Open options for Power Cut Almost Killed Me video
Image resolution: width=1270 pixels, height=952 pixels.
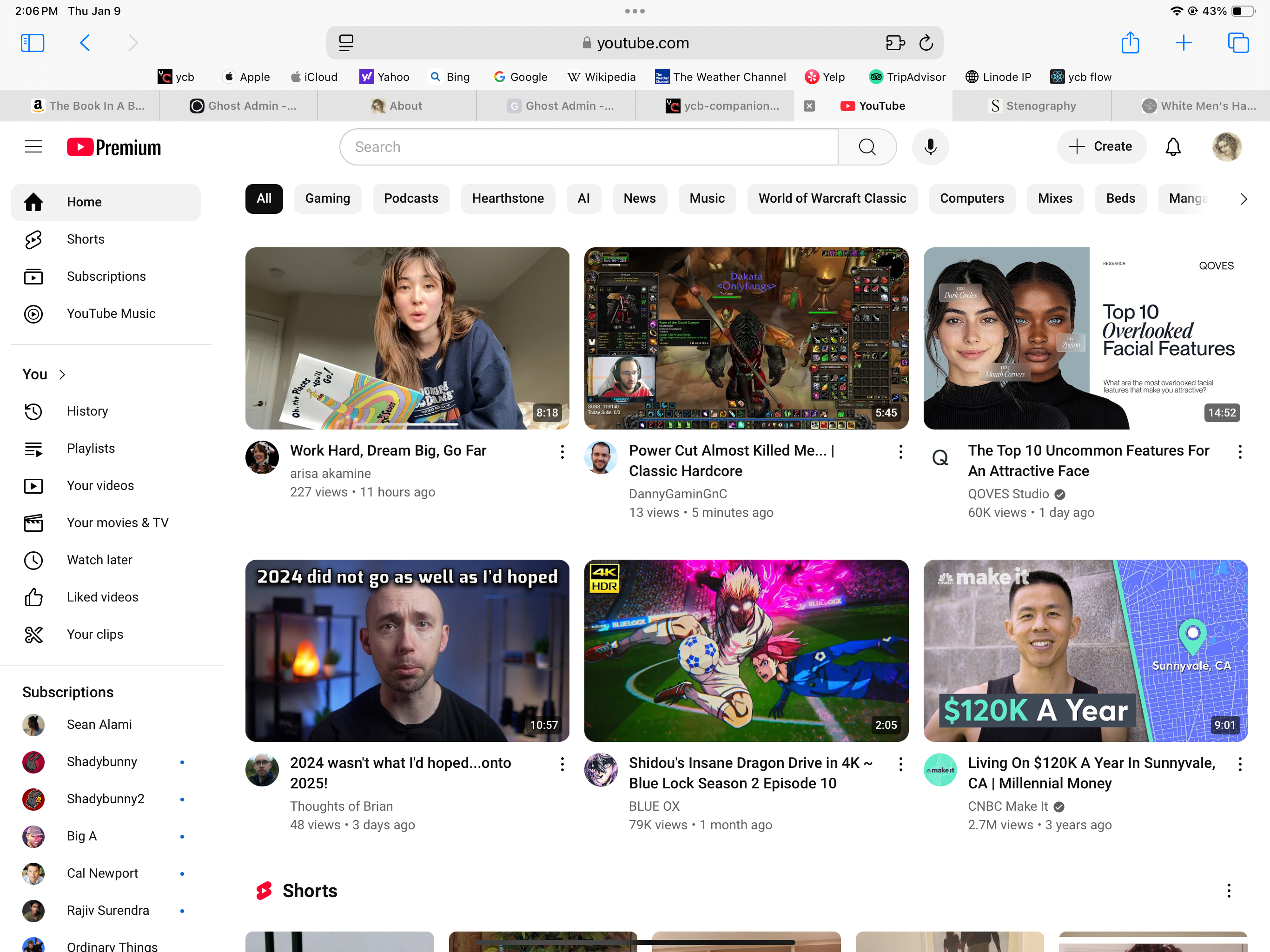tap(901, 452)
